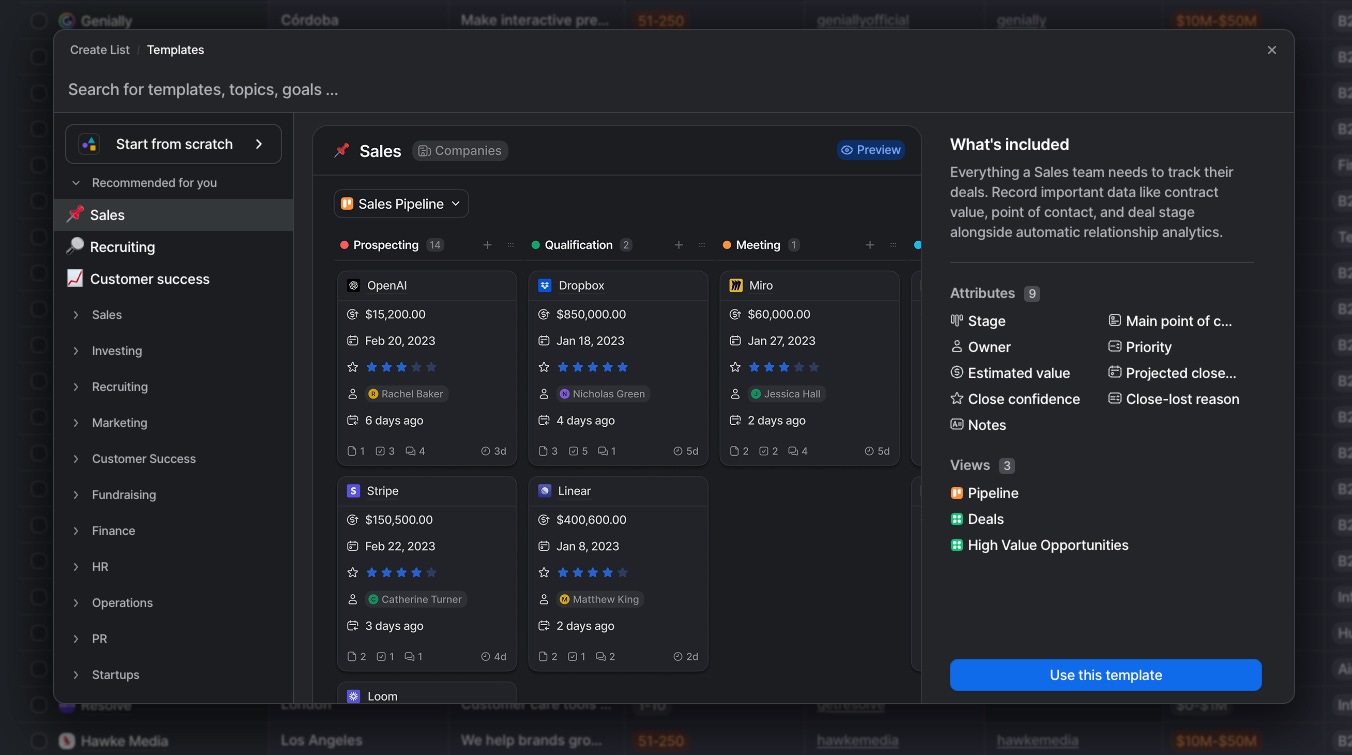Expand the Fundraising category

click(76, 495)
